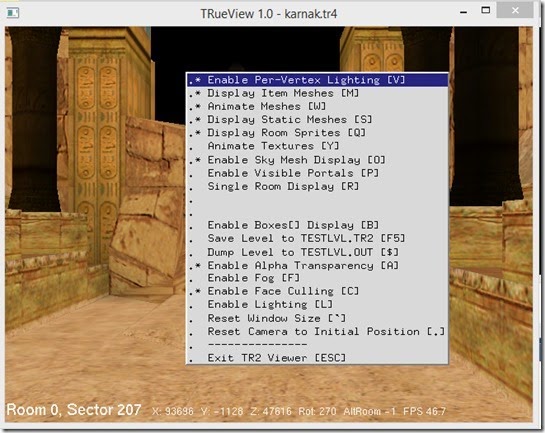Screen dimensions: 545x433
Task: Toggle Display Item Meshes [M]
Action: pos(317,93)
